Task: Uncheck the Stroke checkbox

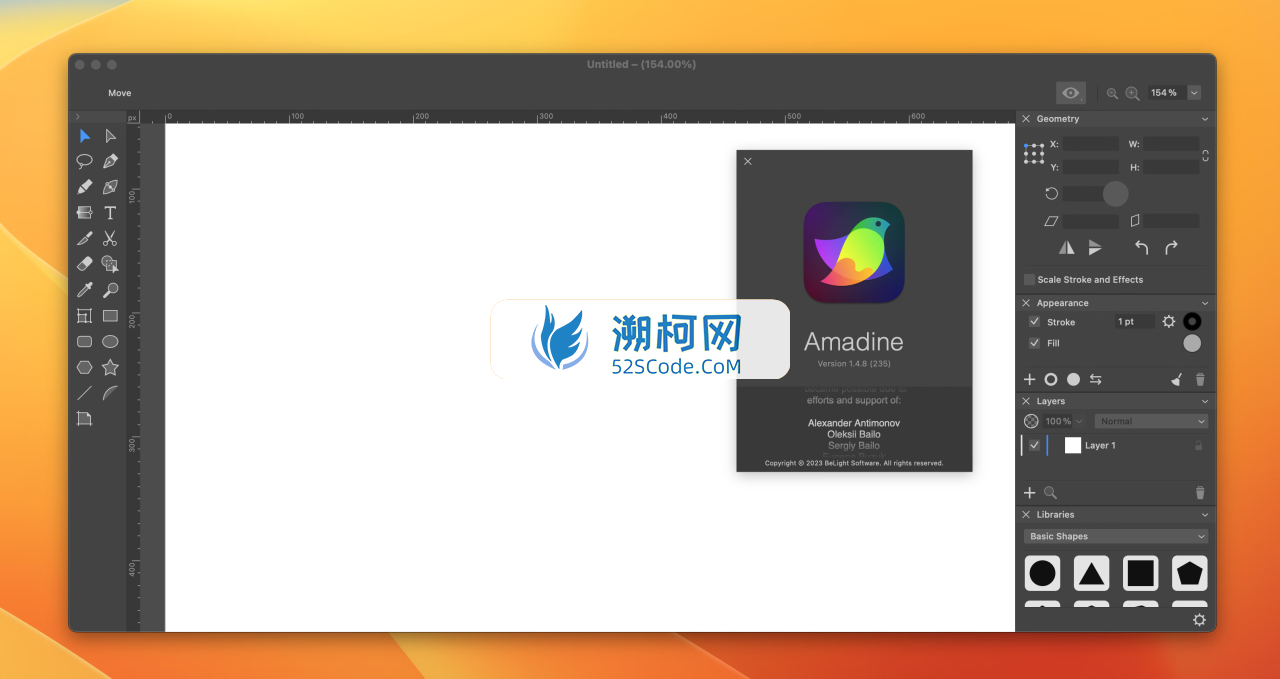Action: [x=1034, y=322]
